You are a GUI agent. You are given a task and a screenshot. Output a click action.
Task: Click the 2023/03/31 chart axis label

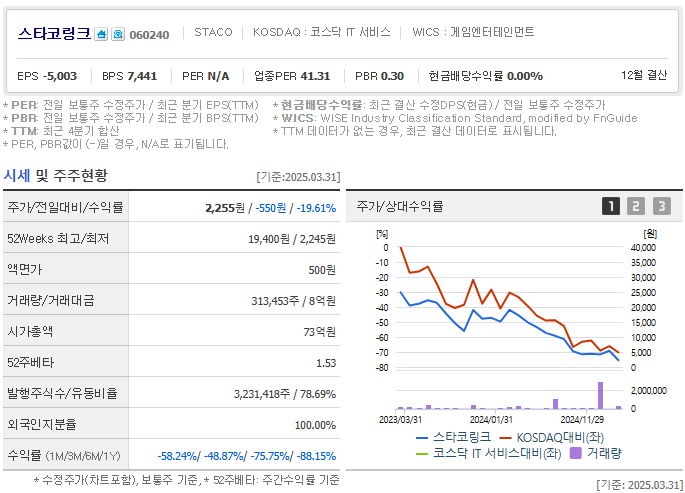pyautogui.click(x=400, y=419)
